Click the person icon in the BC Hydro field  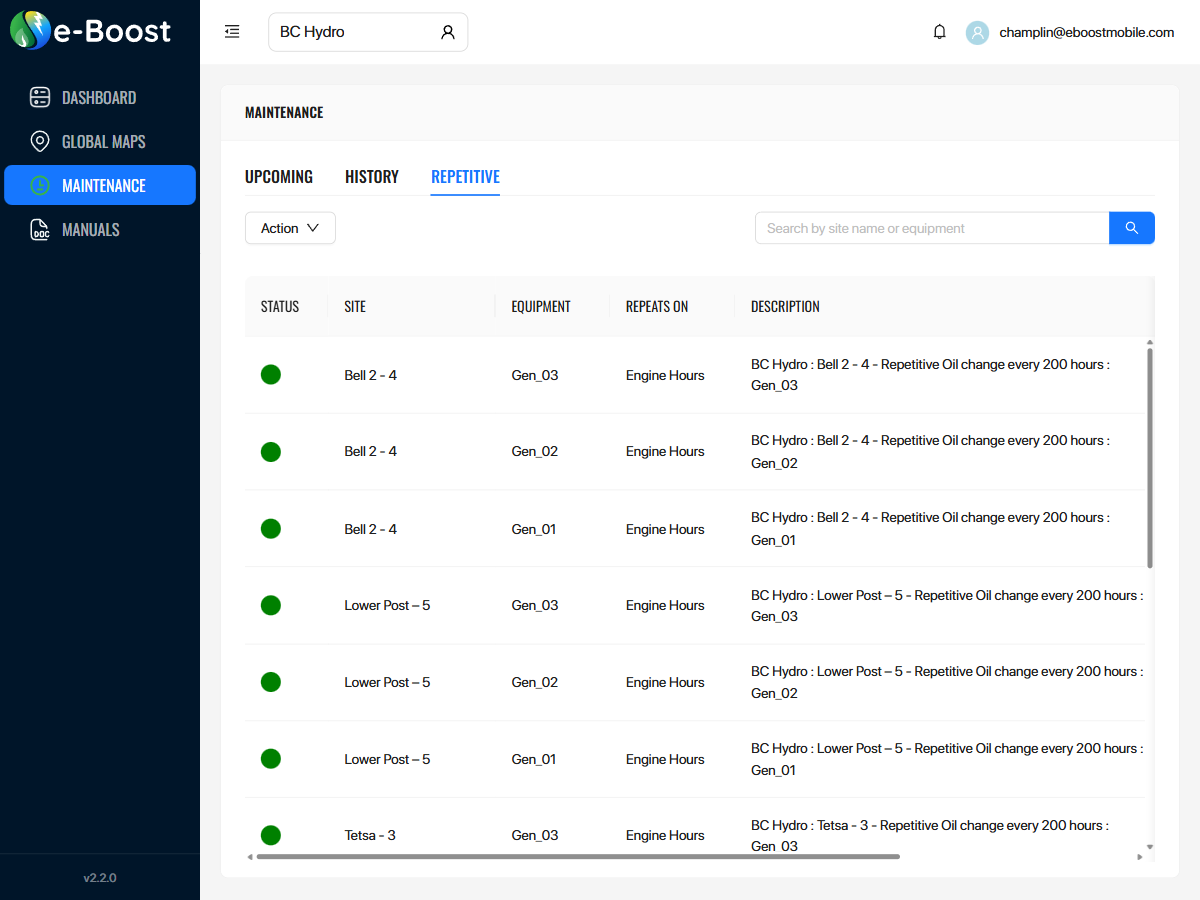point(447,31)
